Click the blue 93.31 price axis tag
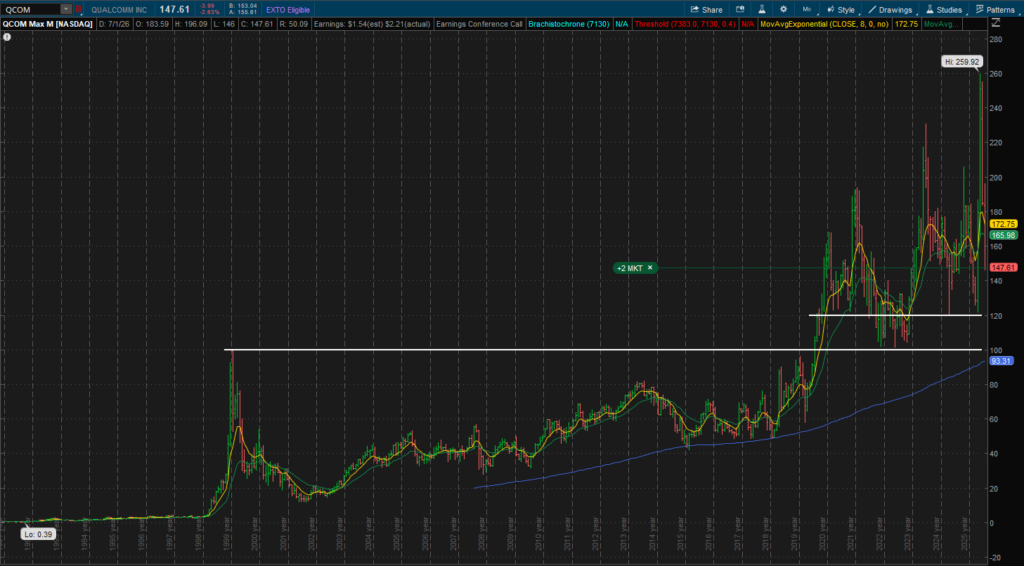The width and height of the screenshot is (1024, 566). [1001, 361]
